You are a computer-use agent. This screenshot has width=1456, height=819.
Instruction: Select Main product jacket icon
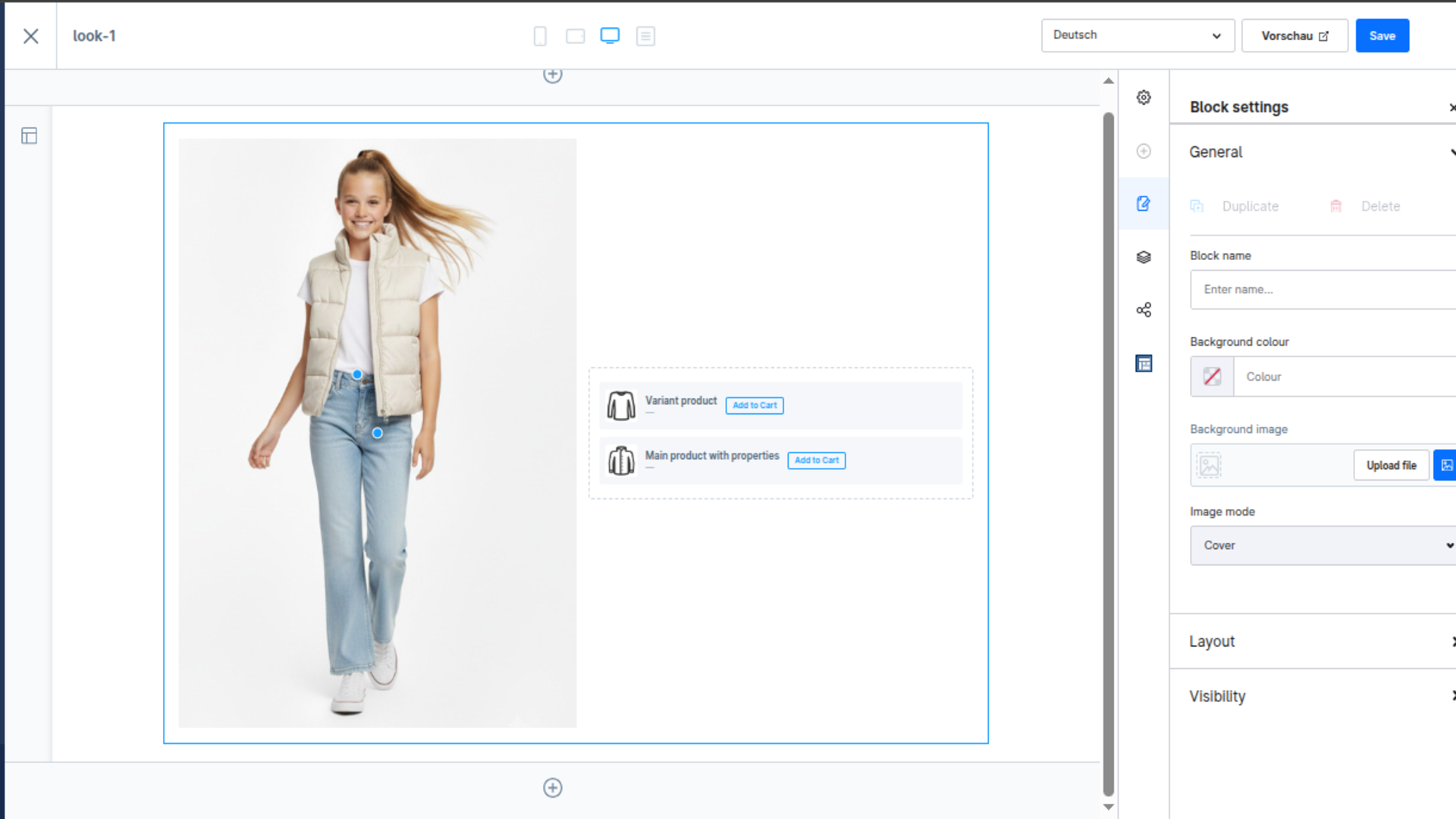click(621, 460)
